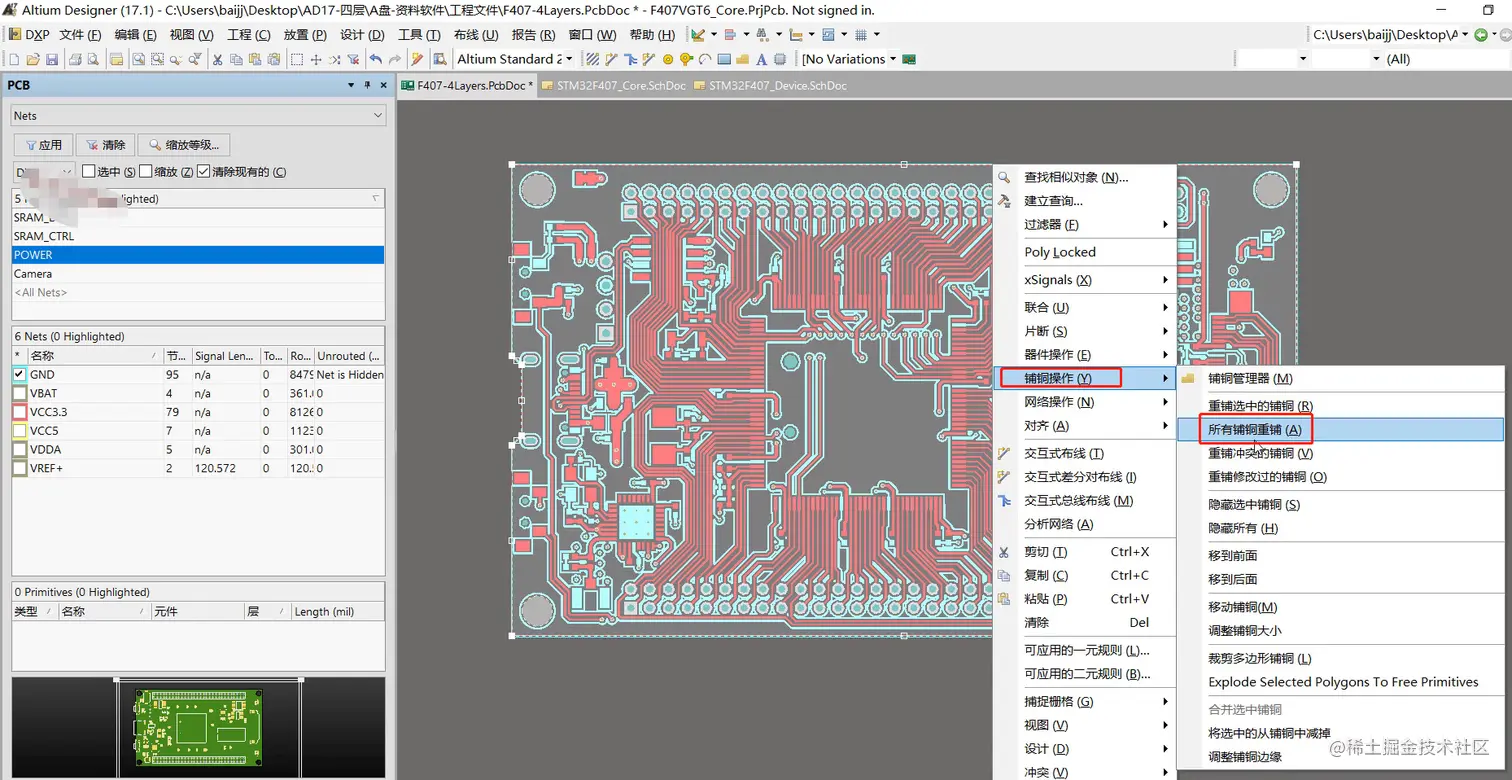Image resolution: width=1512 pixels, height=780 pixels.
Task: Click the Save icon in the toolbar
Action: [52, 60]
